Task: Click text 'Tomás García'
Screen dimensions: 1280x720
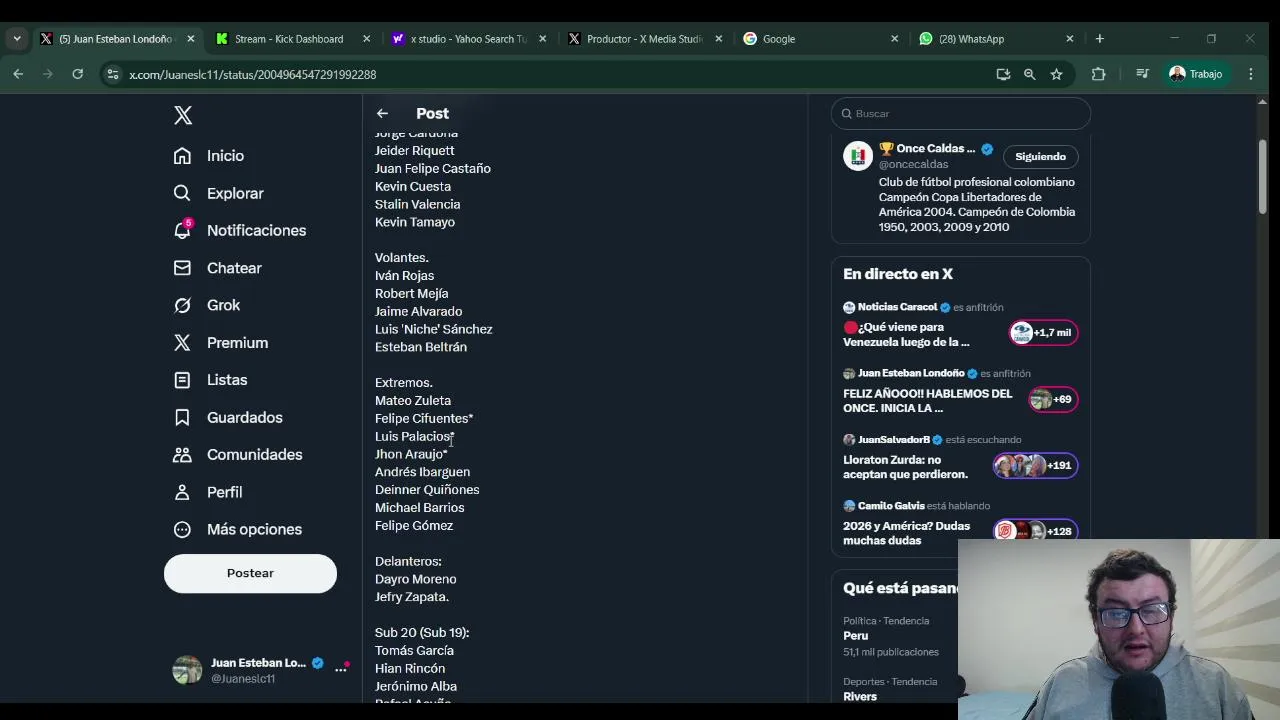Action: coord(414,651)
